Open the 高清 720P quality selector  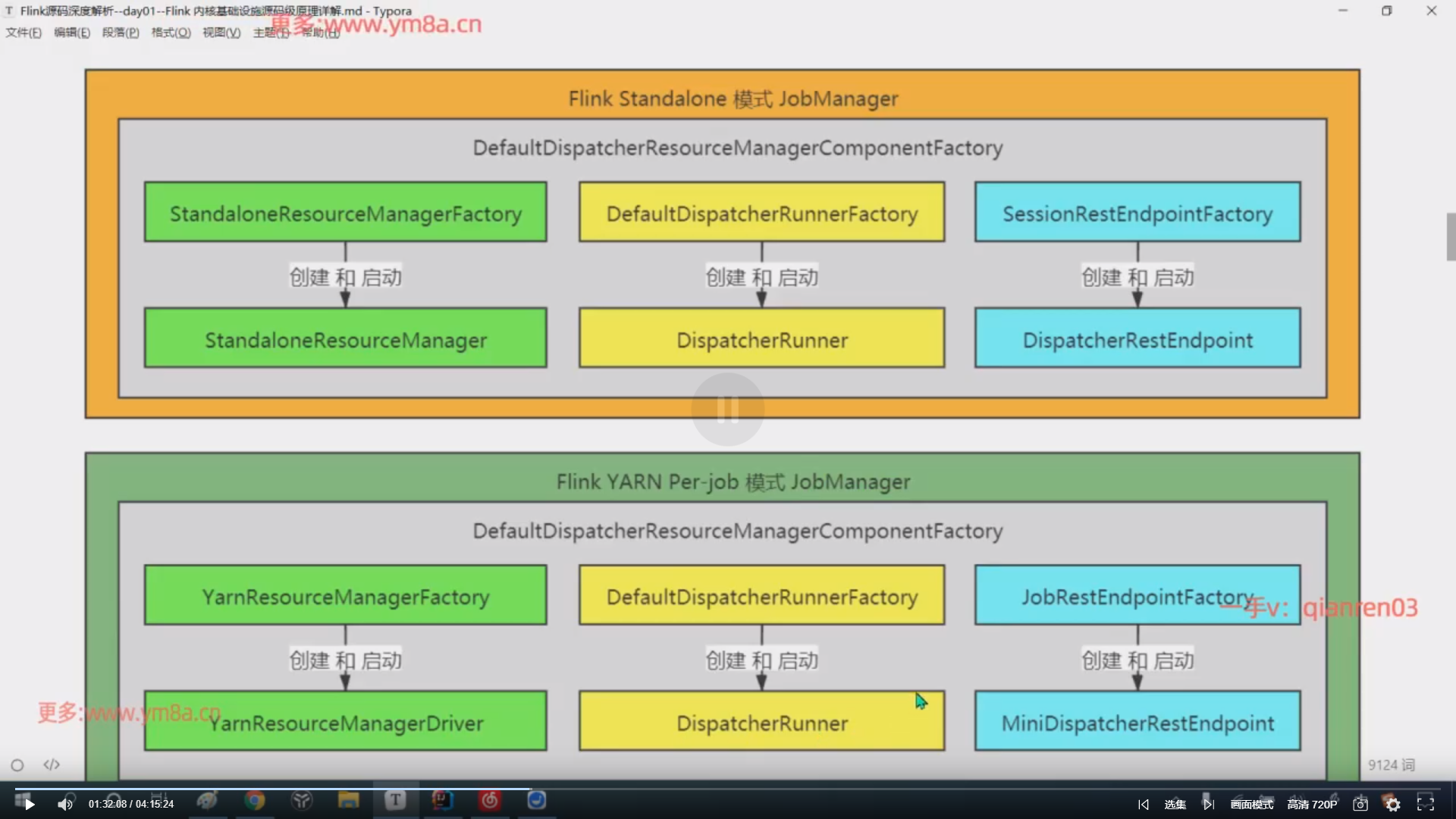[x=1312, y=805]
